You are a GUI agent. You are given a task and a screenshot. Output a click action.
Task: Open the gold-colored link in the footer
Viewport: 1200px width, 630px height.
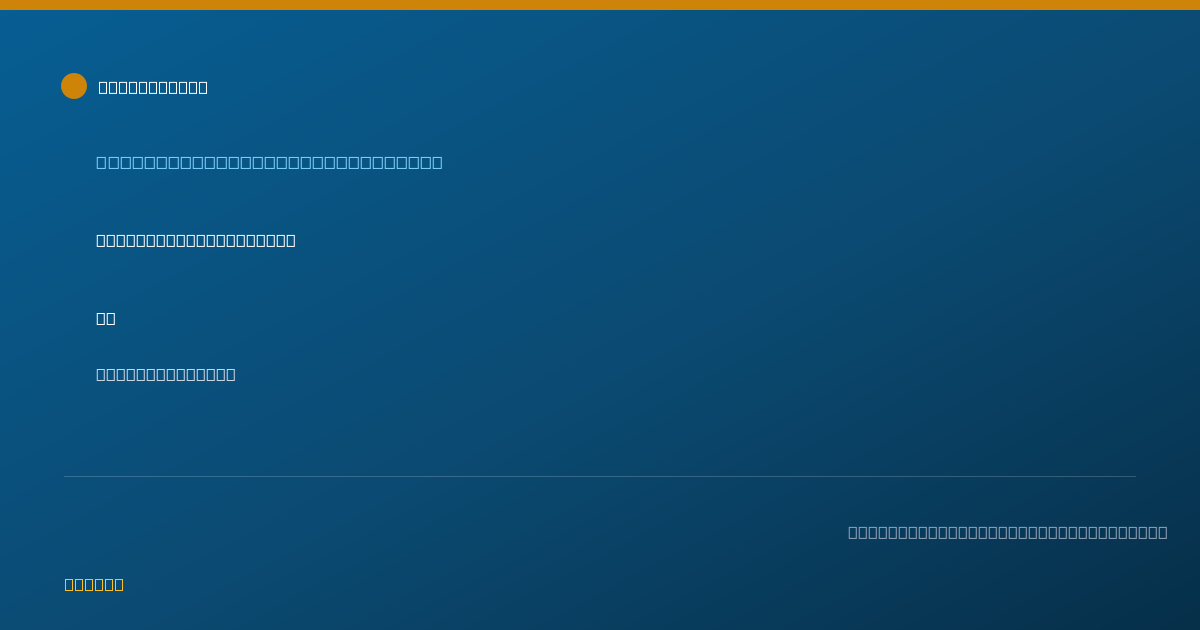click(x=94, y=584)
